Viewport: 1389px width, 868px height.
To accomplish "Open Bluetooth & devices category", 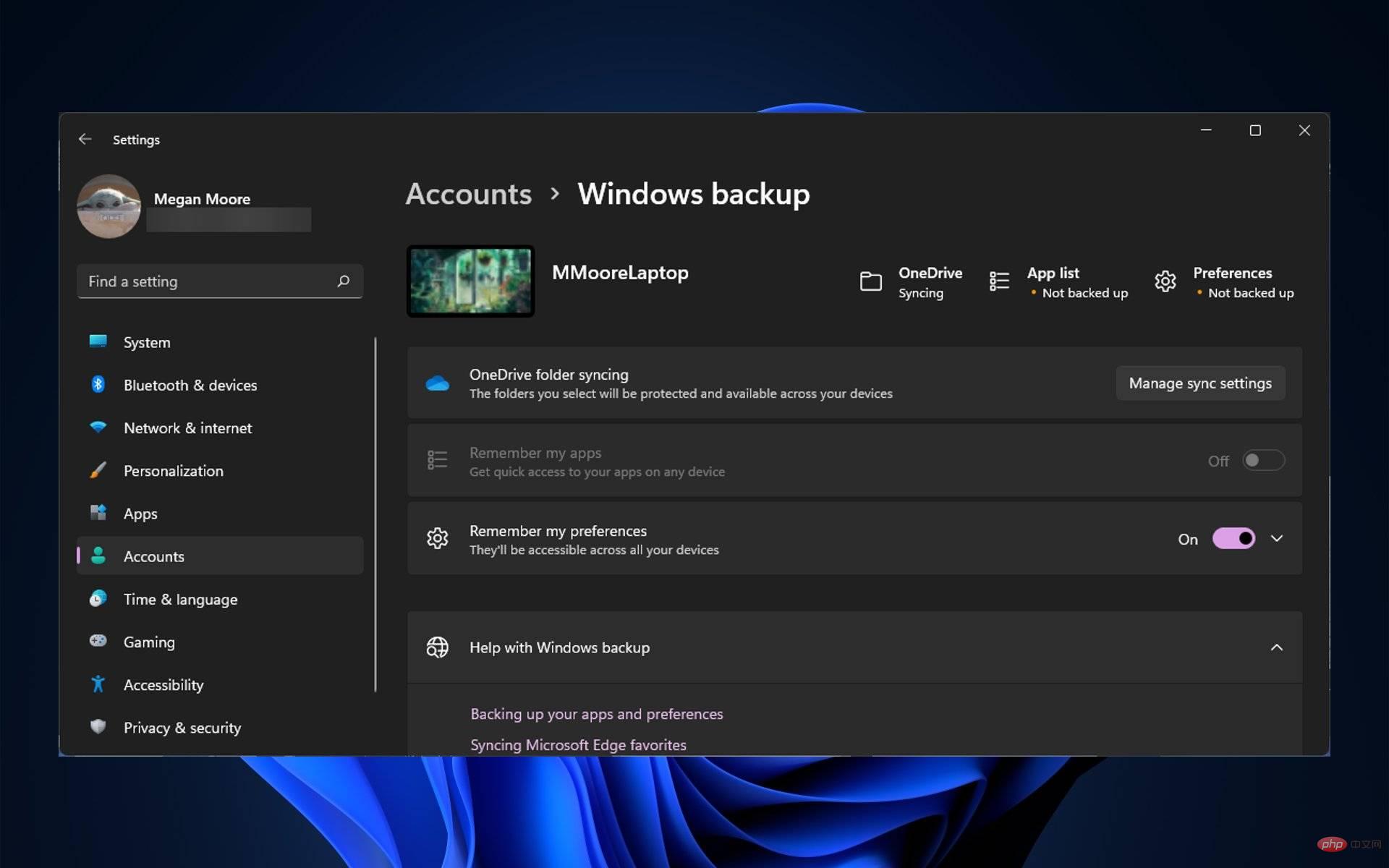I will point(220,385).
